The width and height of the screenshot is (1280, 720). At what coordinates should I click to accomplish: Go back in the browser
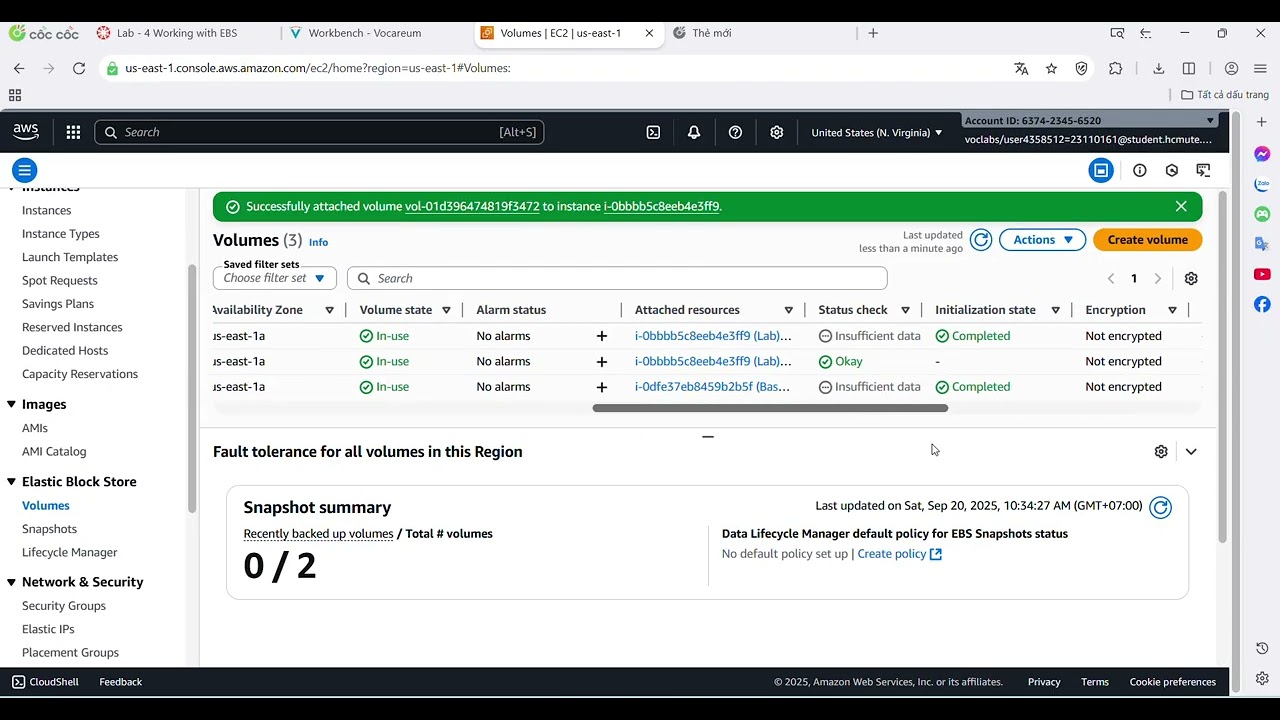(19, 68)
